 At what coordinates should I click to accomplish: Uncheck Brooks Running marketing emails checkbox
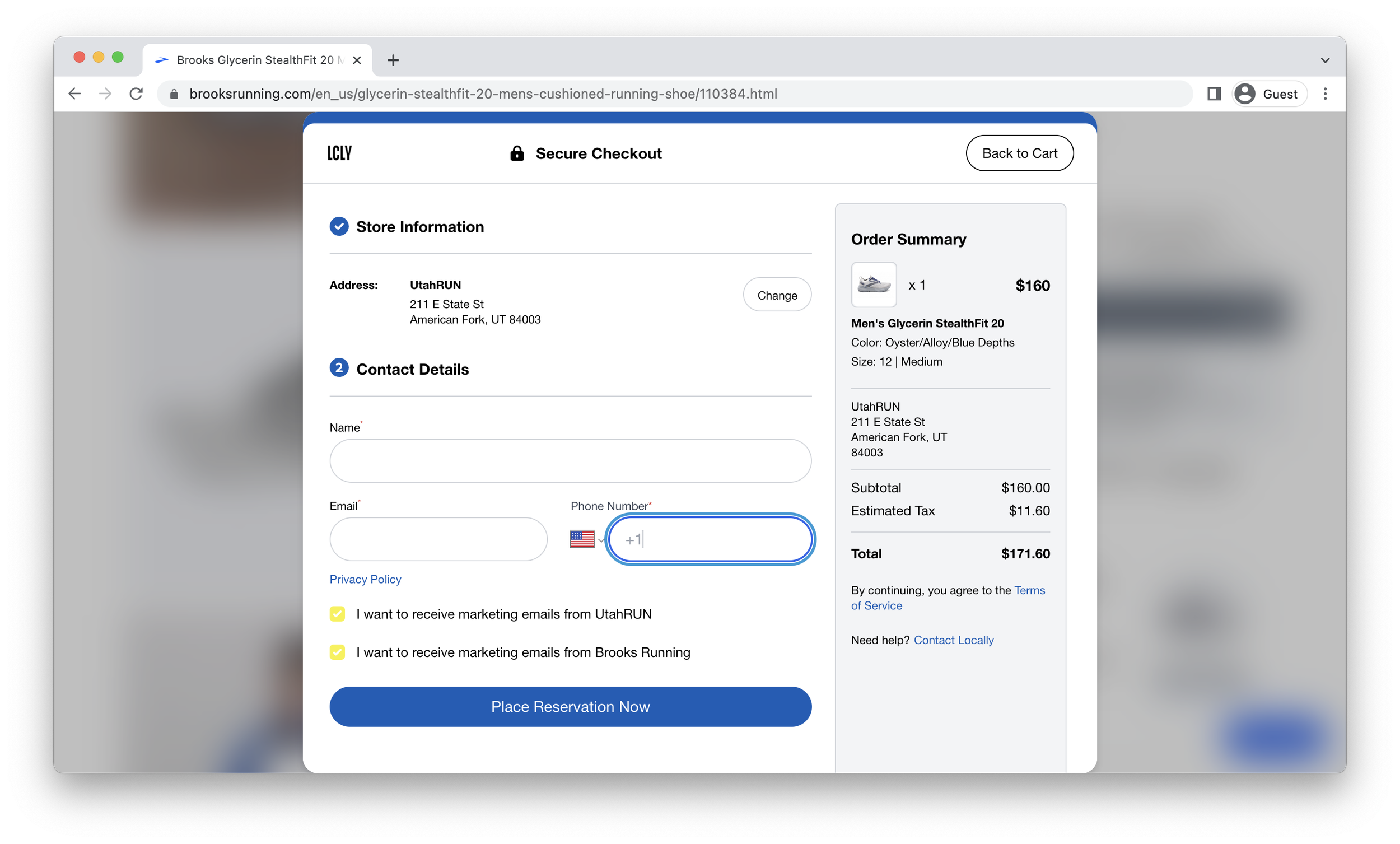[337, 652]
